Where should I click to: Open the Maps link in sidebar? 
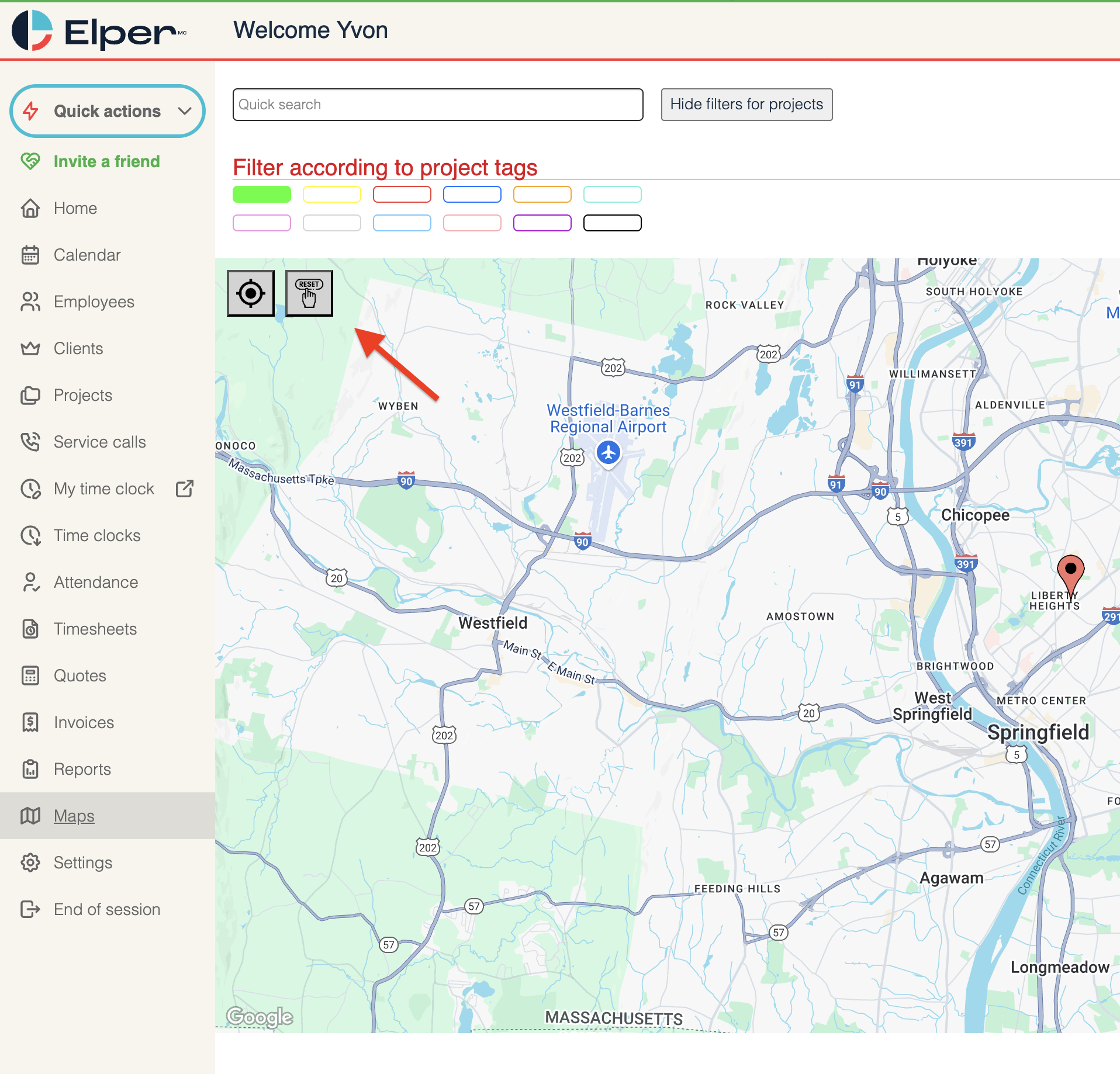click(74, 816)
